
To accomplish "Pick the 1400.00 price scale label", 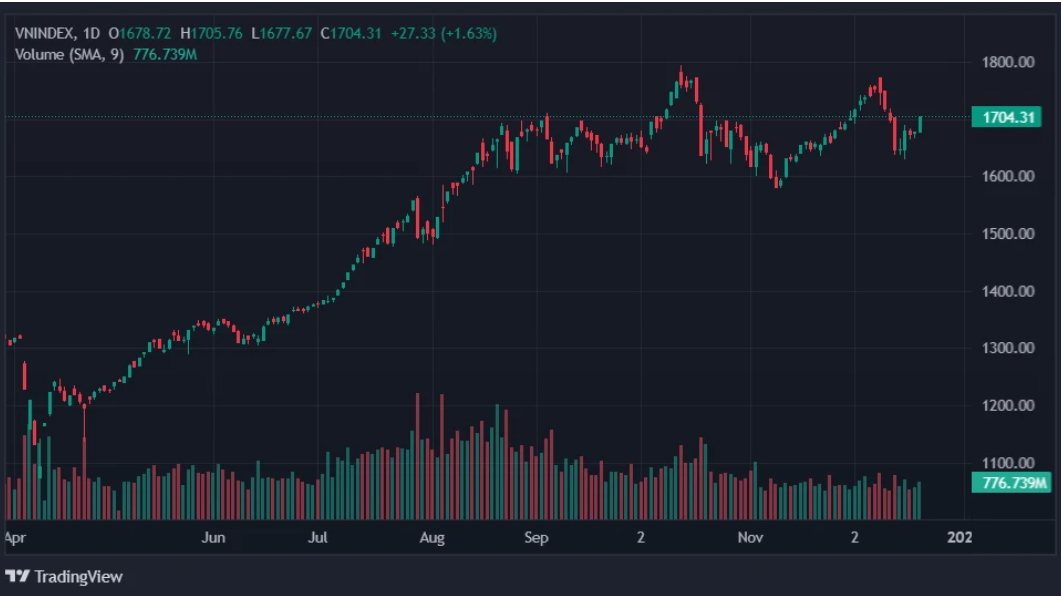I will (x=1007, y=291).
